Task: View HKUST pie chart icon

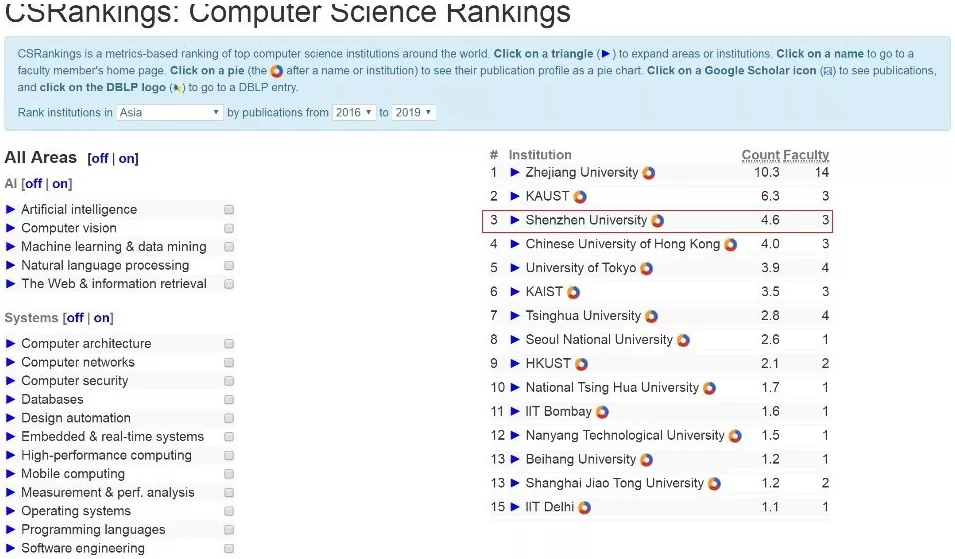Action: (x=581, y=364)
